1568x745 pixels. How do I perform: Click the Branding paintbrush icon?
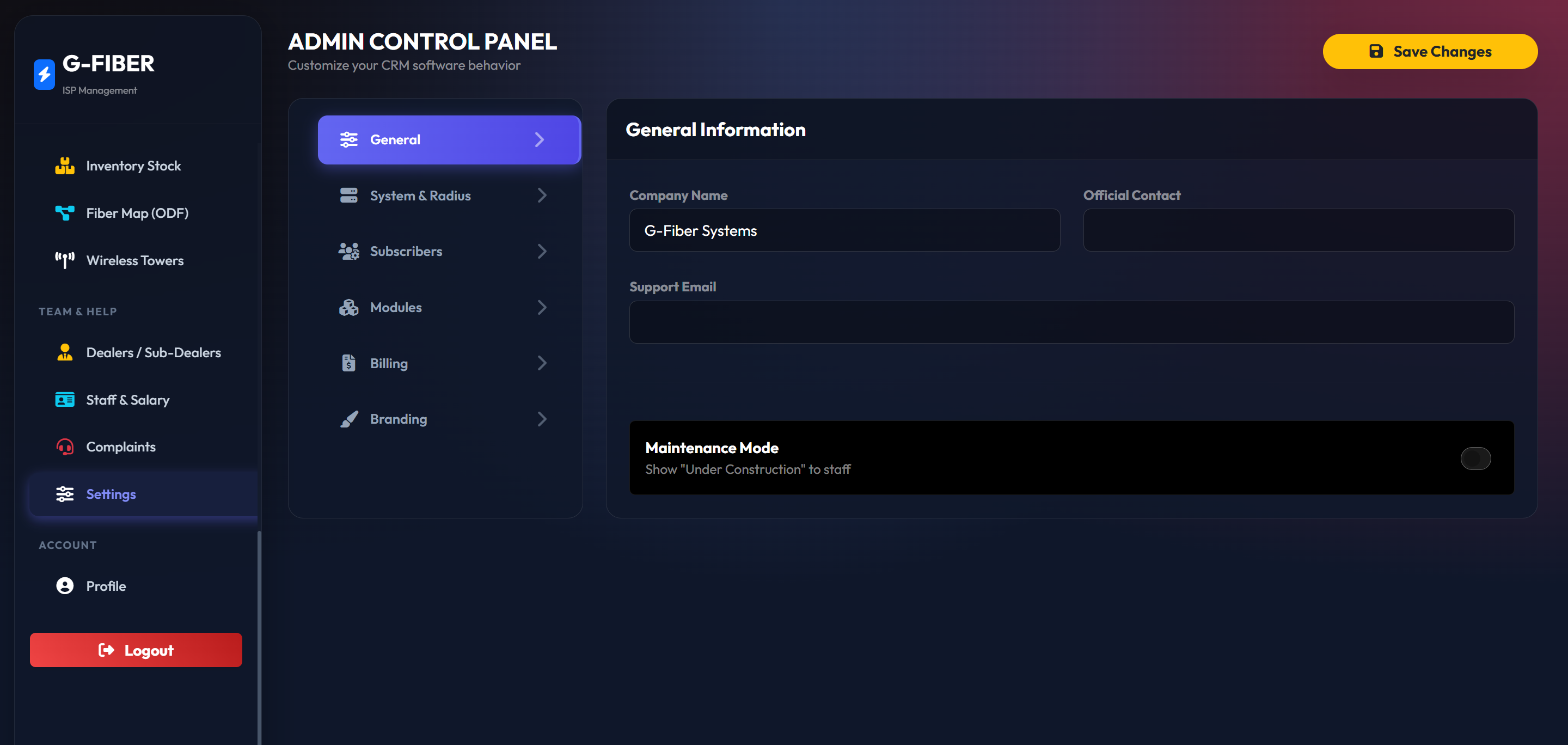[349, 419]
